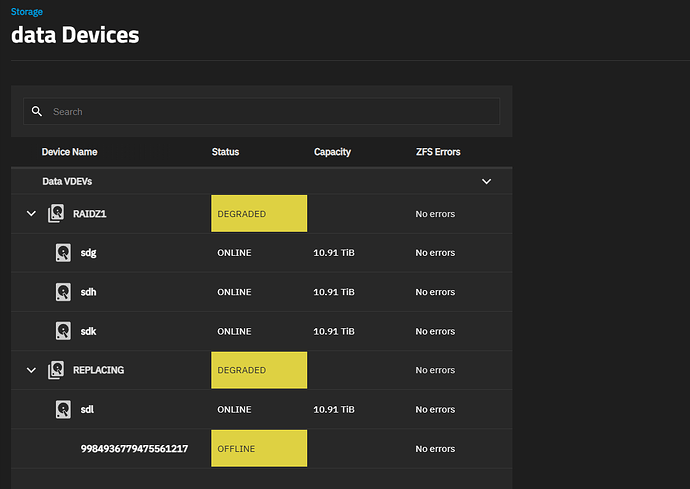Click RAIDZ1's yellow DEGRADED status badge

(258, 214)
